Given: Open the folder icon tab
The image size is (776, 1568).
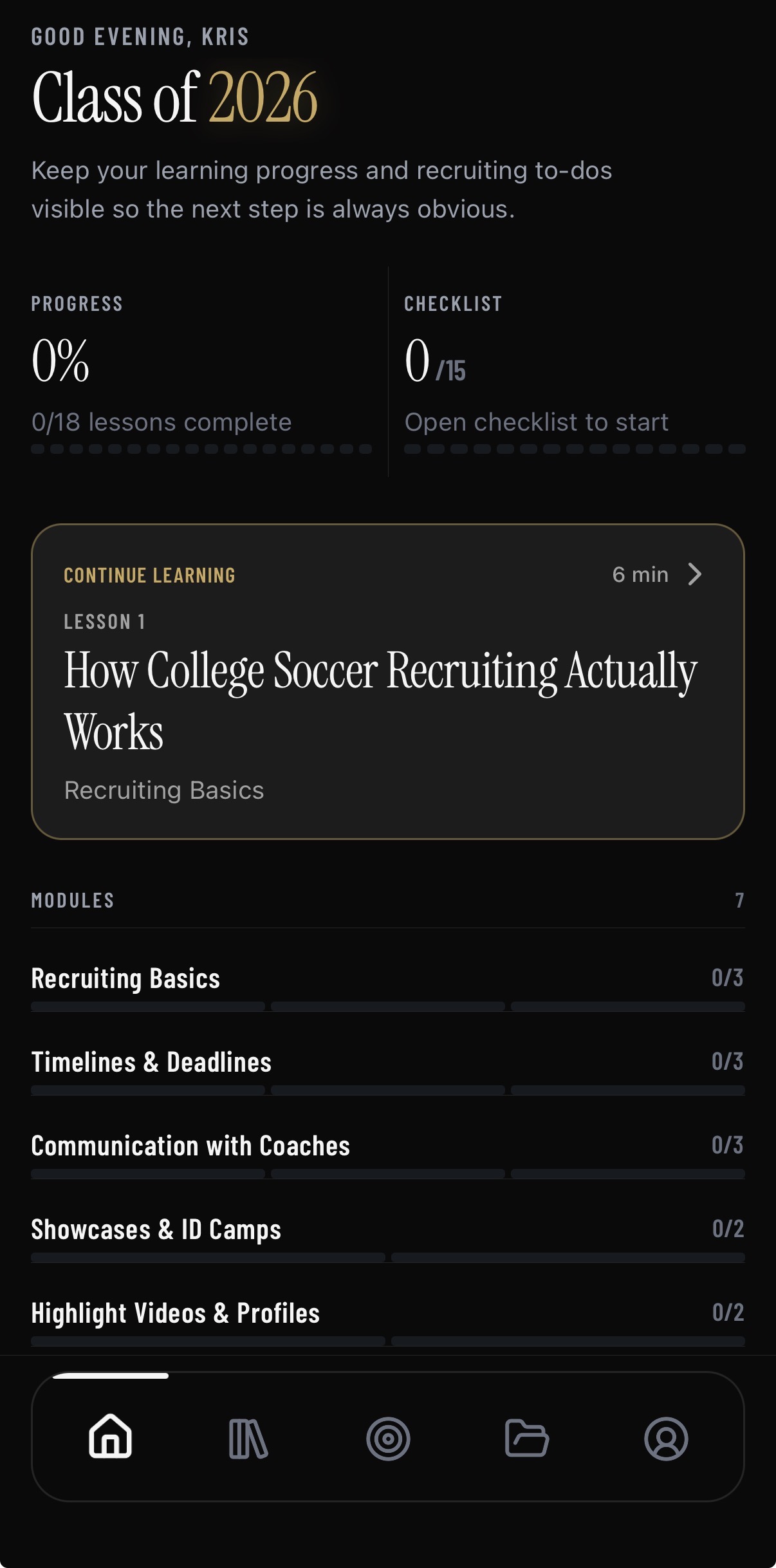Looking at the screenshot, I should [x=527, y=1438].
